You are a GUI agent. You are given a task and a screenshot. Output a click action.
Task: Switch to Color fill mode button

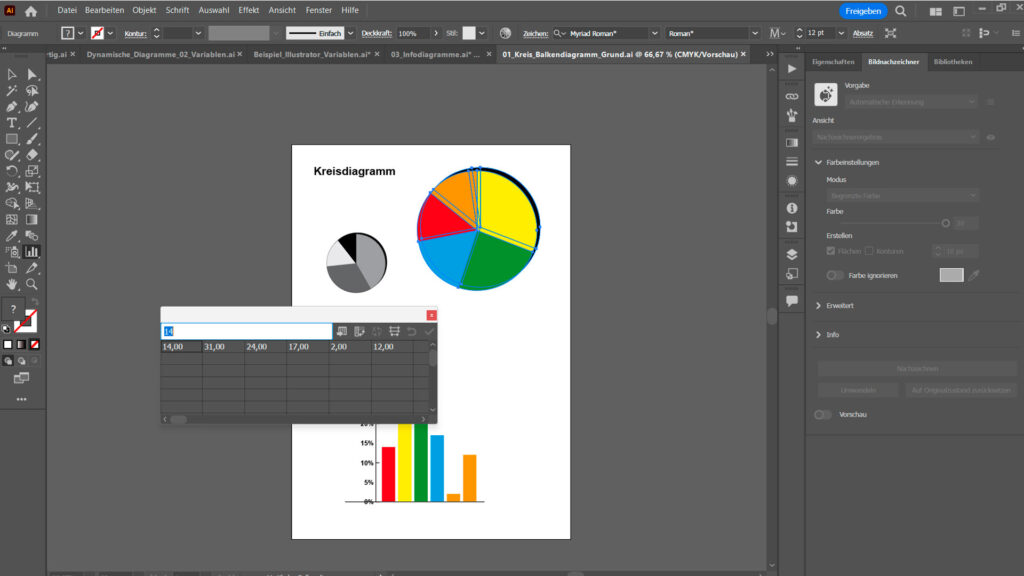pyautogui.click(x=8, y=344)
